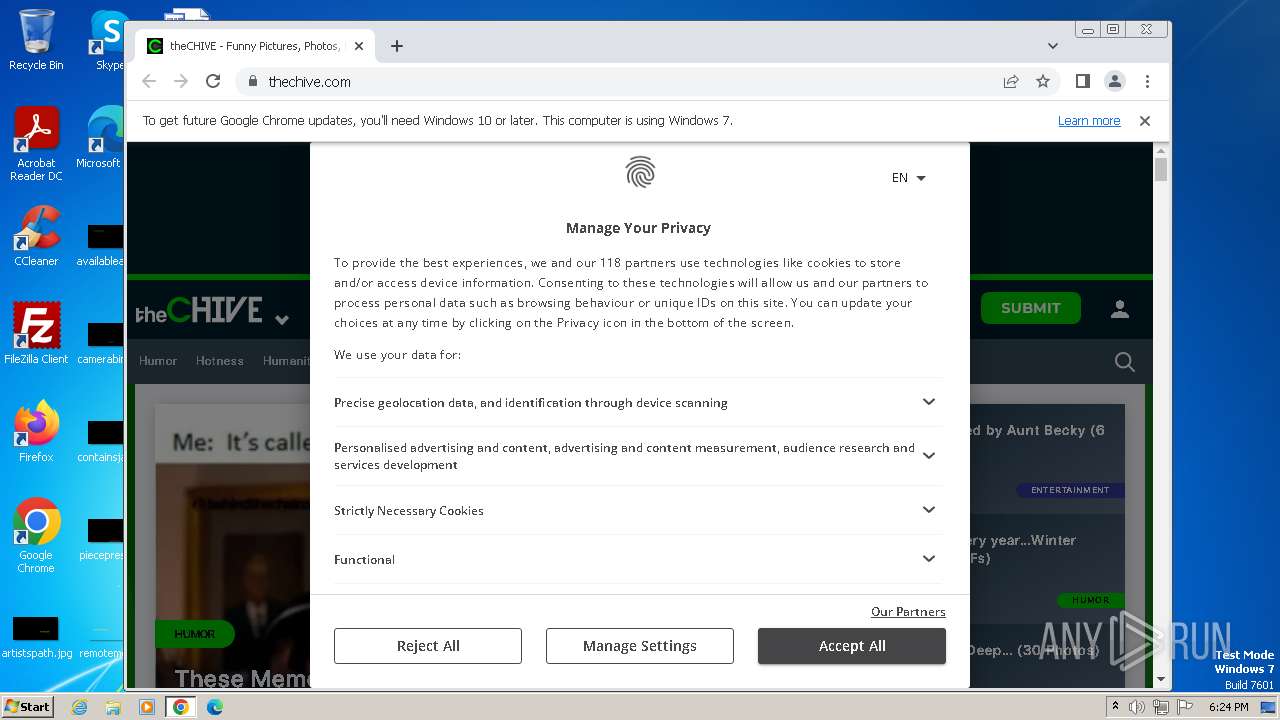Open a new tab with plus button
The image size is (1280, 720).
click(x=397, y=46)
